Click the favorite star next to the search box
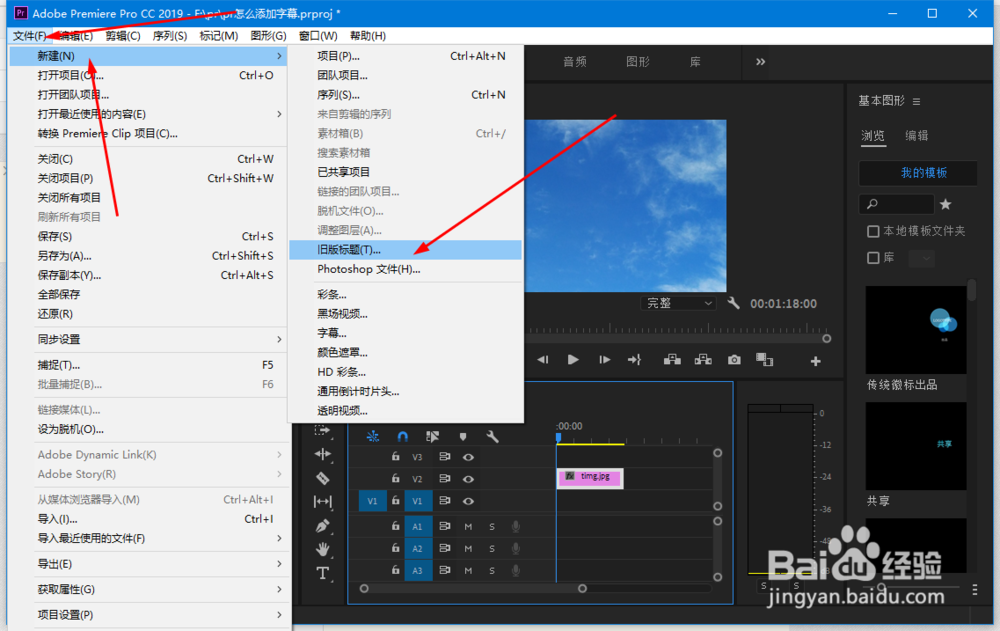The width and height of the screenshot is (1000, 631). 945,204
